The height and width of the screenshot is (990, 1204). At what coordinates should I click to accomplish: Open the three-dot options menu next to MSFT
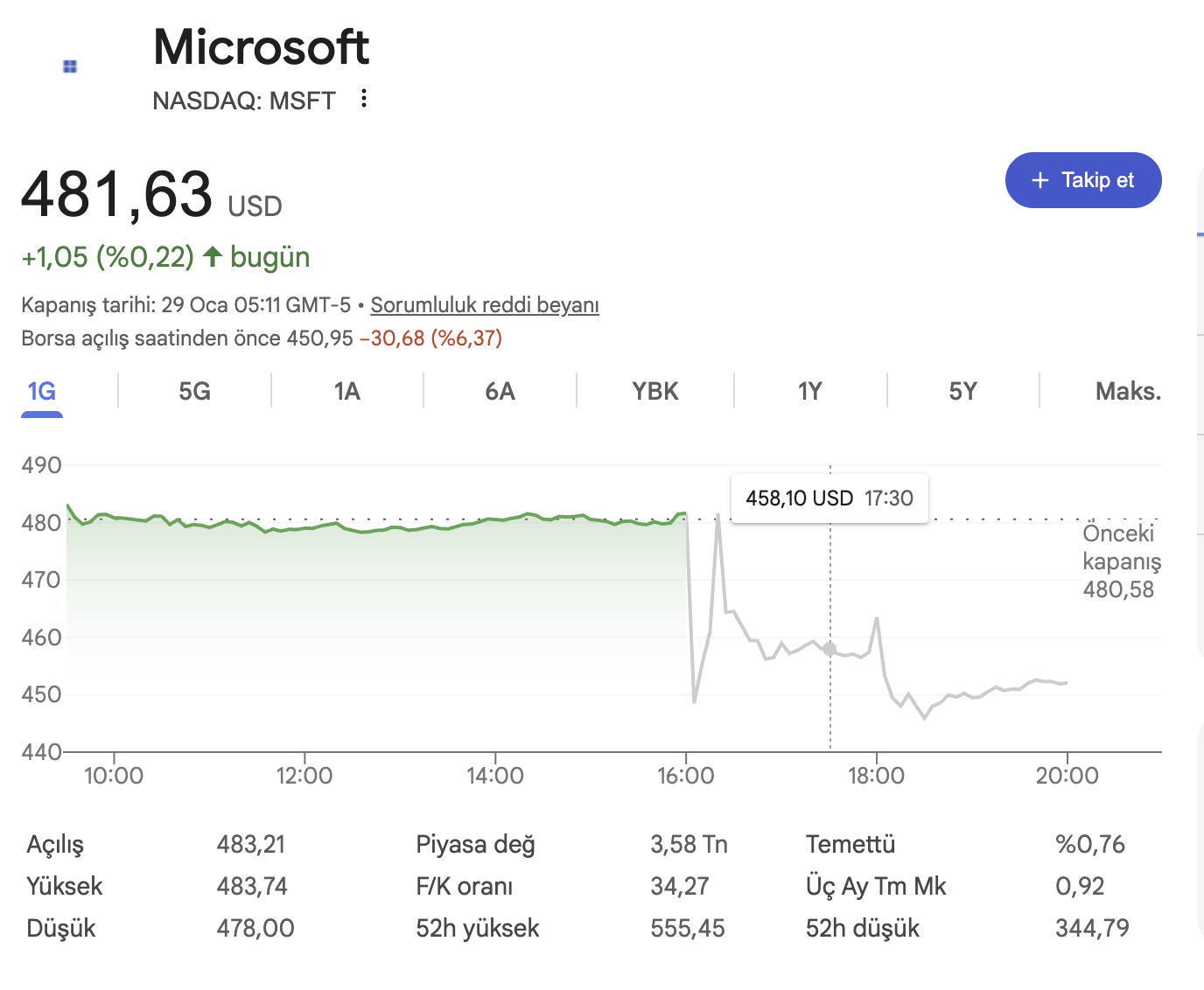pos(363,99)
